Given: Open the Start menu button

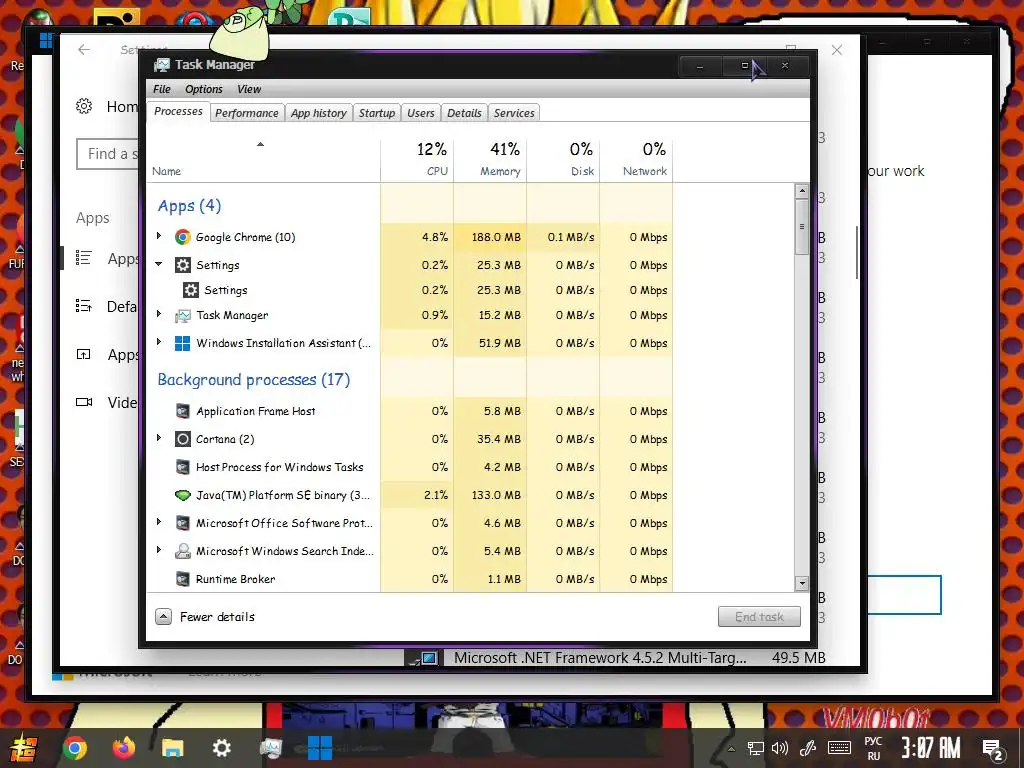Looking at the screenshot, I should click(x=24, y=748).
